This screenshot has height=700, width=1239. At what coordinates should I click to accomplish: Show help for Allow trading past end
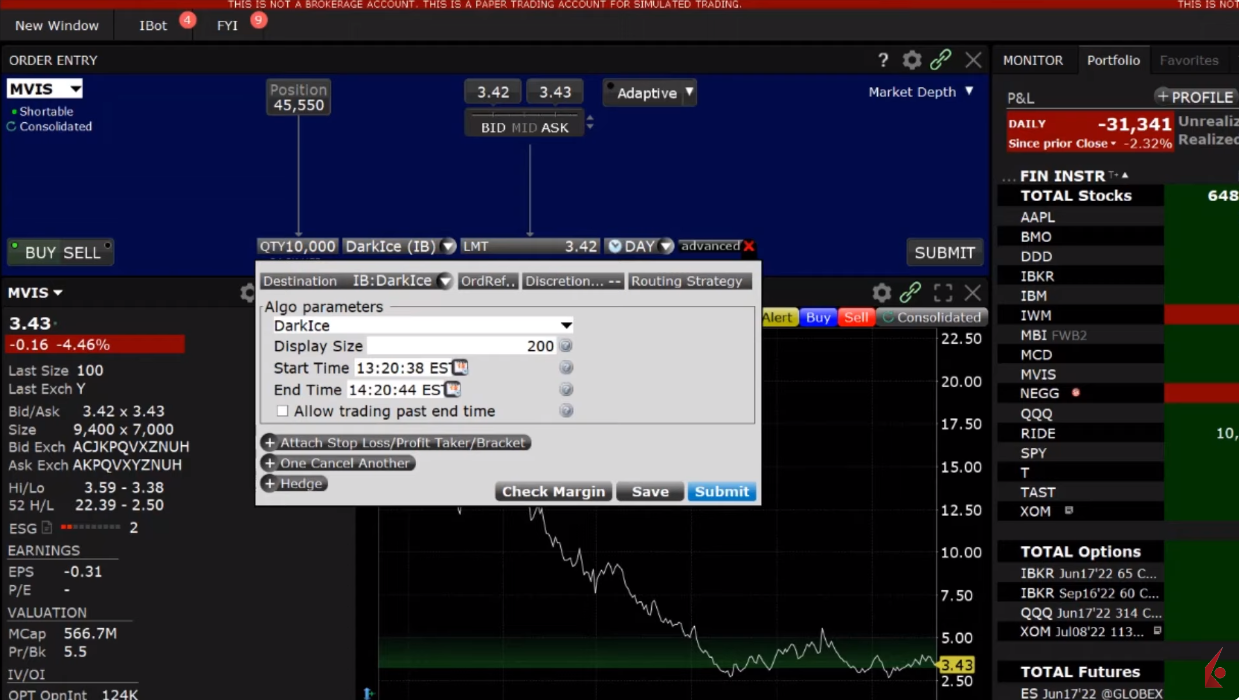(566, 411)
